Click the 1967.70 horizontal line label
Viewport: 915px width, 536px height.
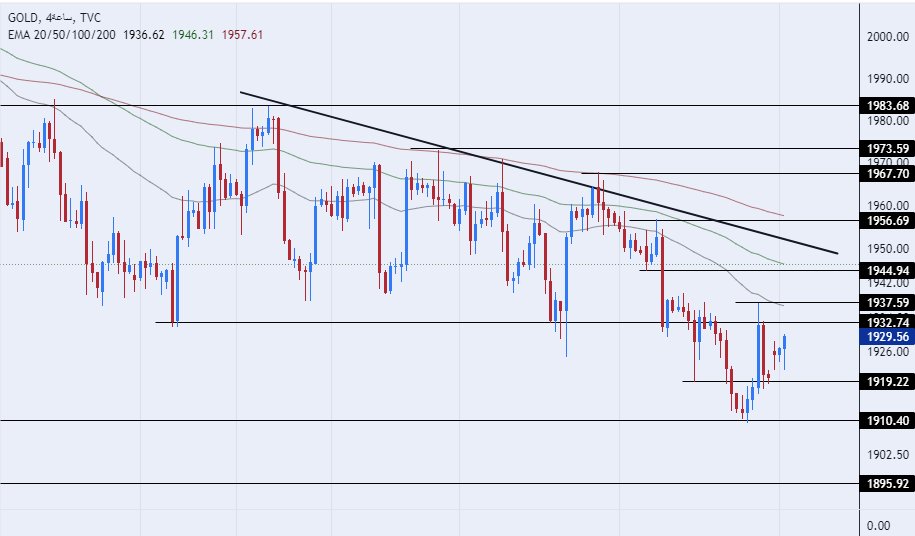point(887,173)
